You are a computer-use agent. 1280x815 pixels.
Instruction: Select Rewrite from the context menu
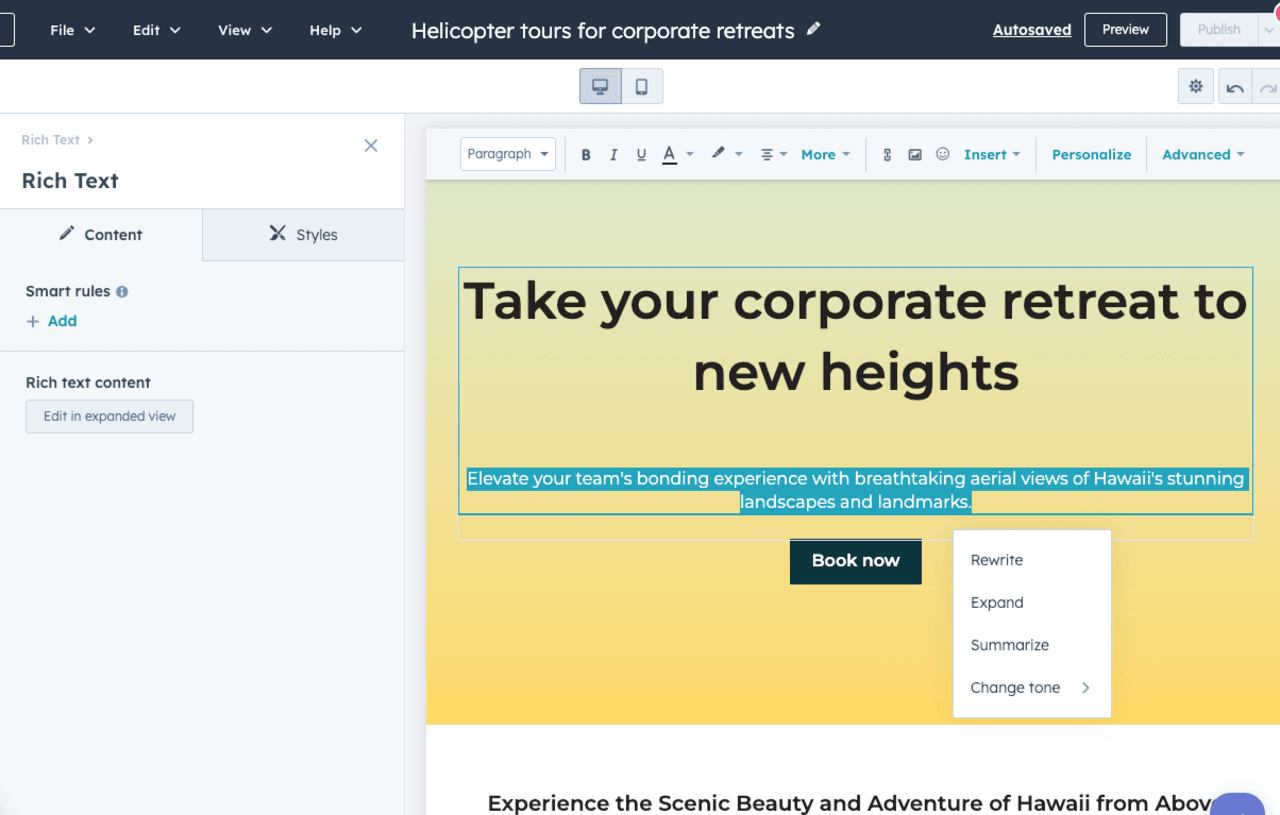[997, 560]
